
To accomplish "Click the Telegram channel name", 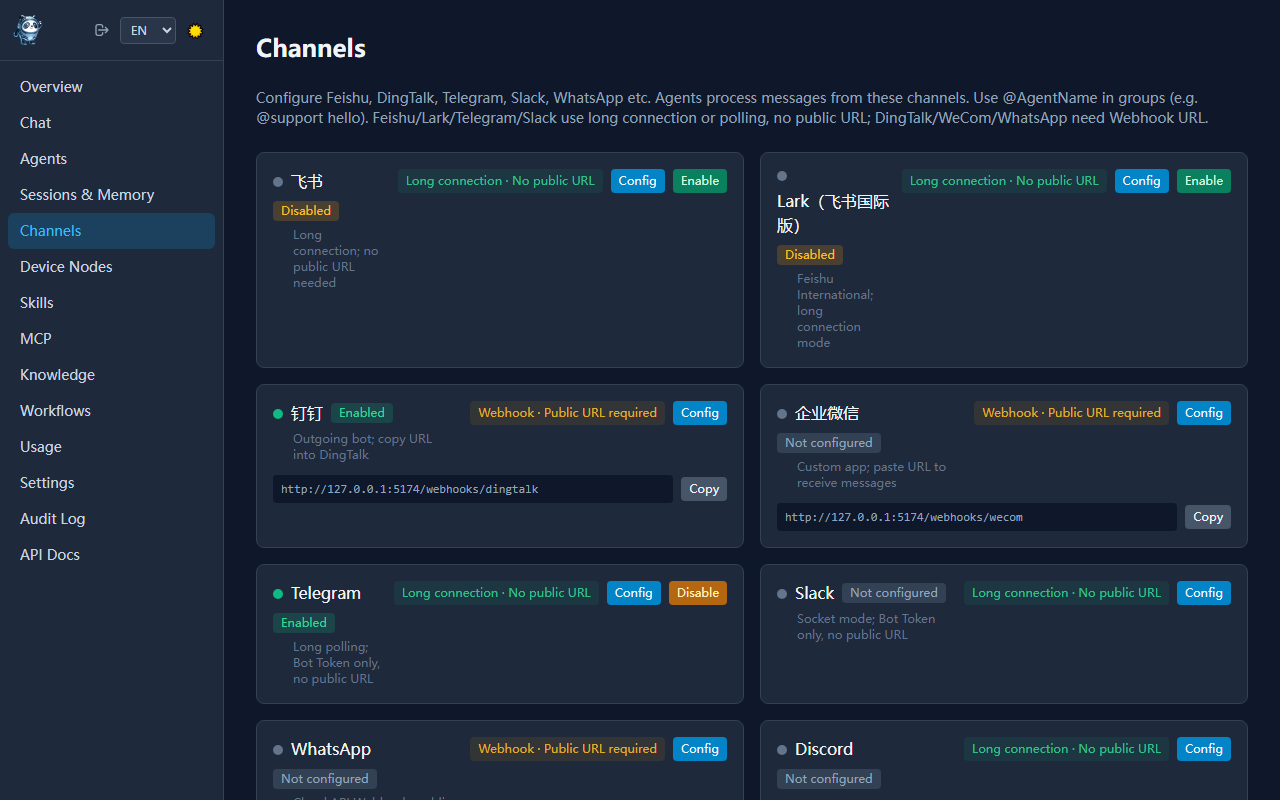I will point(326,593).
